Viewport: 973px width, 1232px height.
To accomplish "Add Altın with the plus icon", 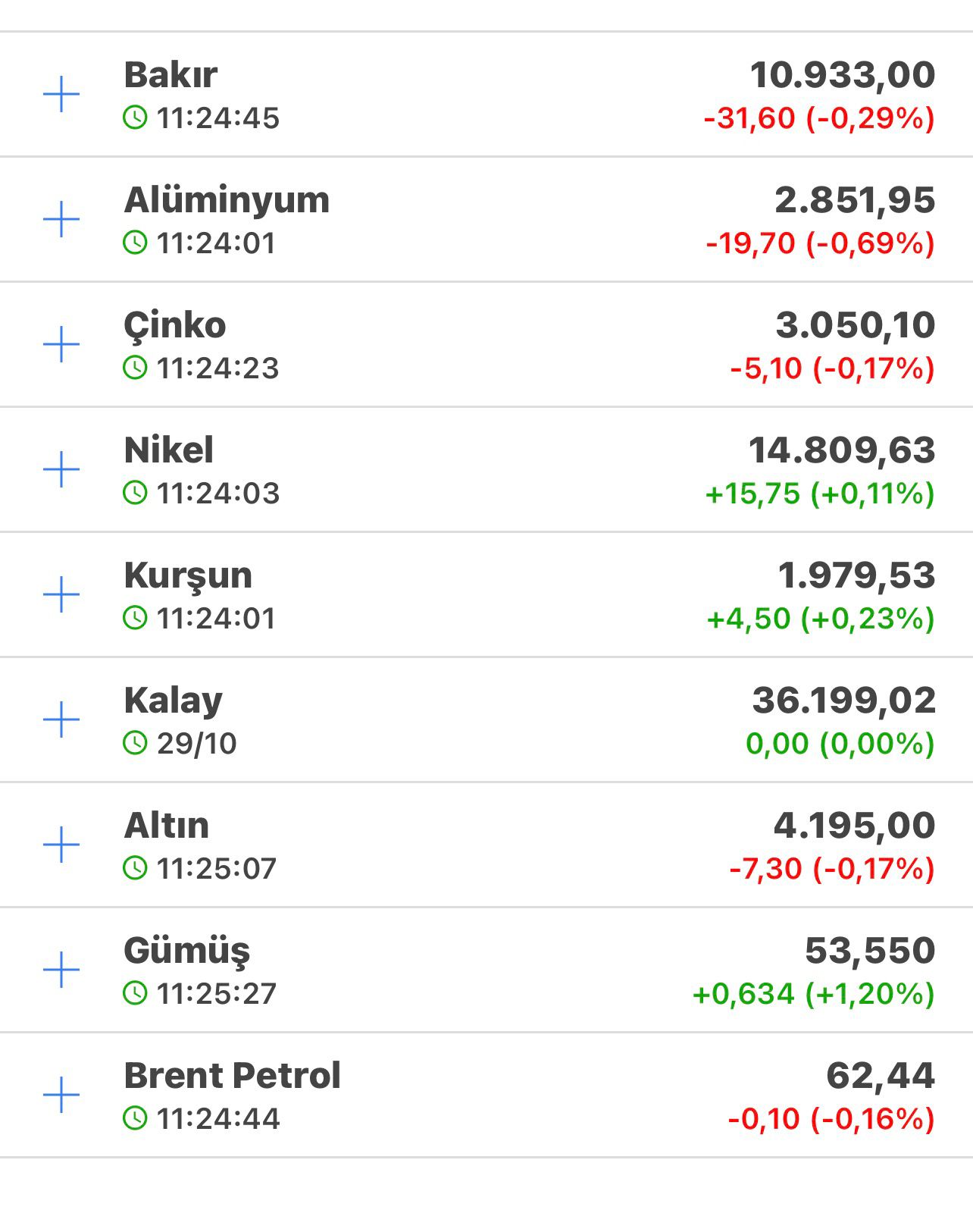I will click(x=61, y=845).
